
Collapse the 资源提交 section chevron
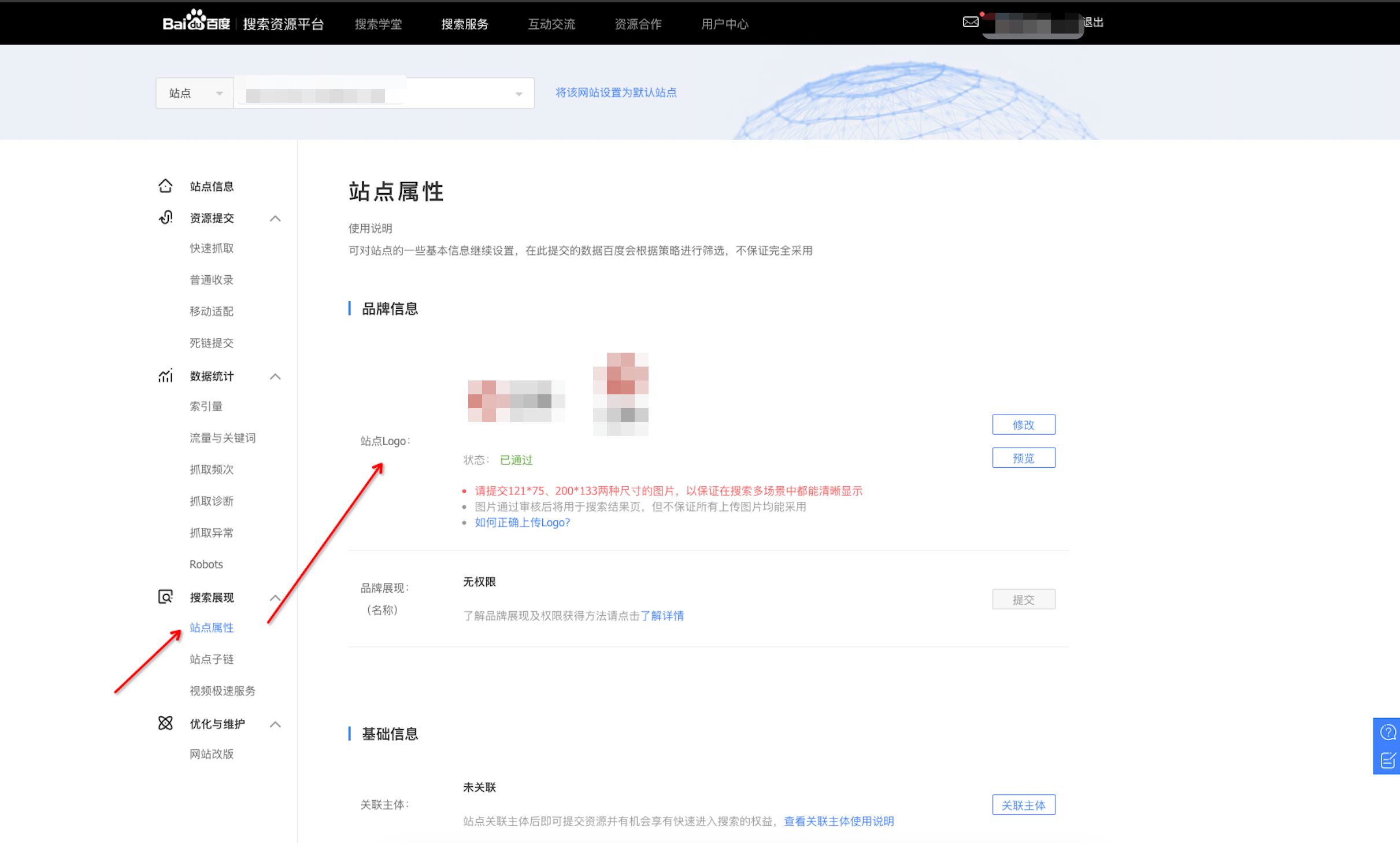click(x=275, y=219)
